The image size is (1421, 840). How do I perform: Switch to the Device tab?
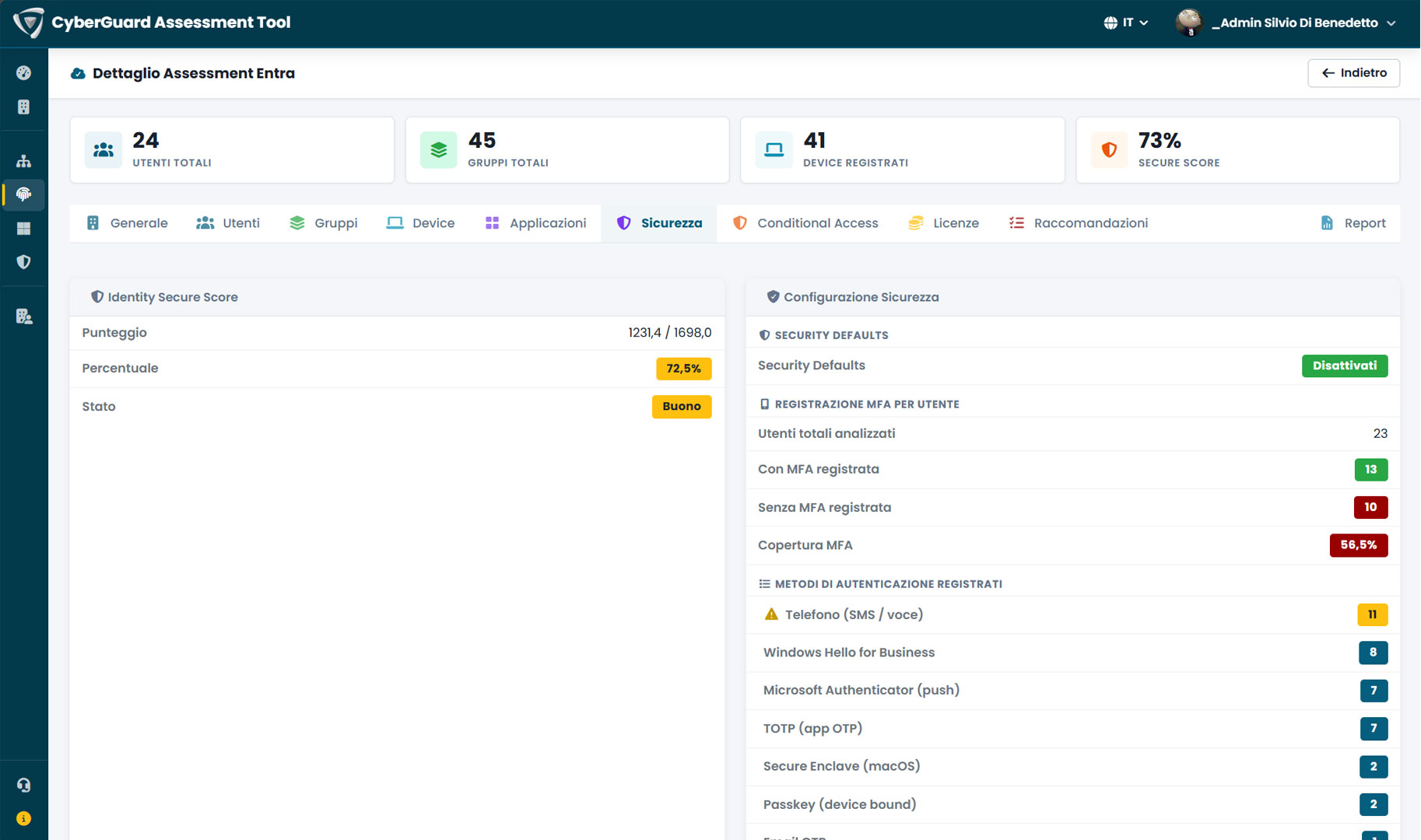(420, 223)
